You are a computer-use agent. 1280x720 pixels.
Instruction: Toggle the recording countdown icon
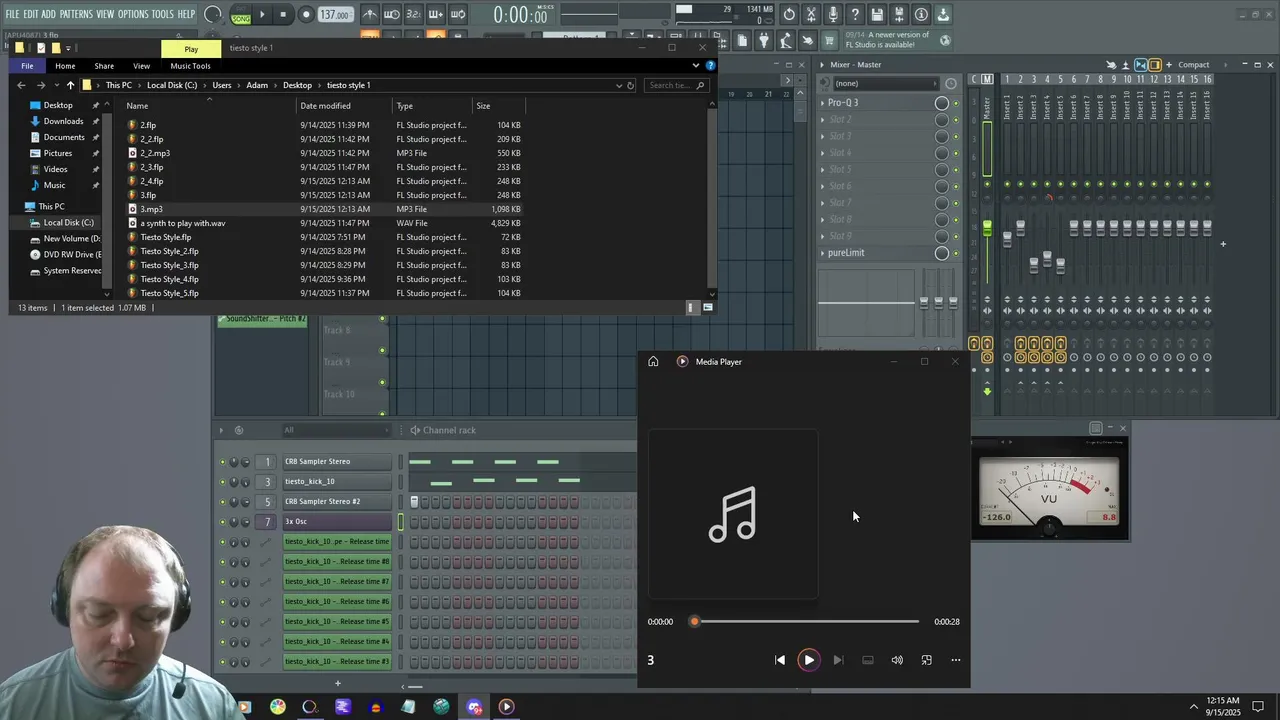[x=414, y=14]
